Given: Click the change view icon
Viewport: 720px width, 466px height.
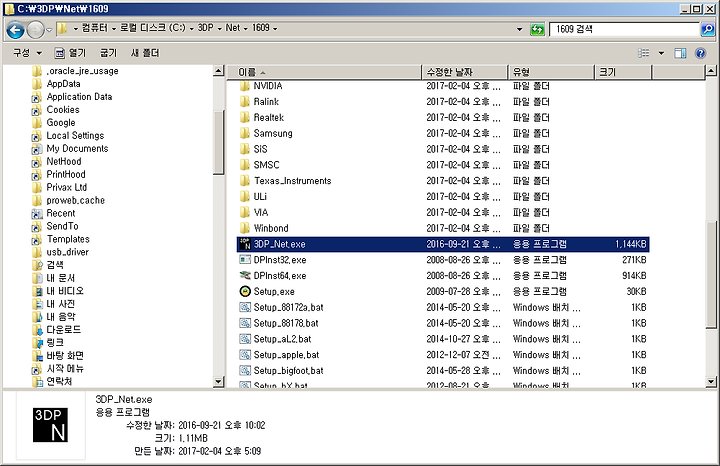Looking at the screenshot, I should (644, 53).
